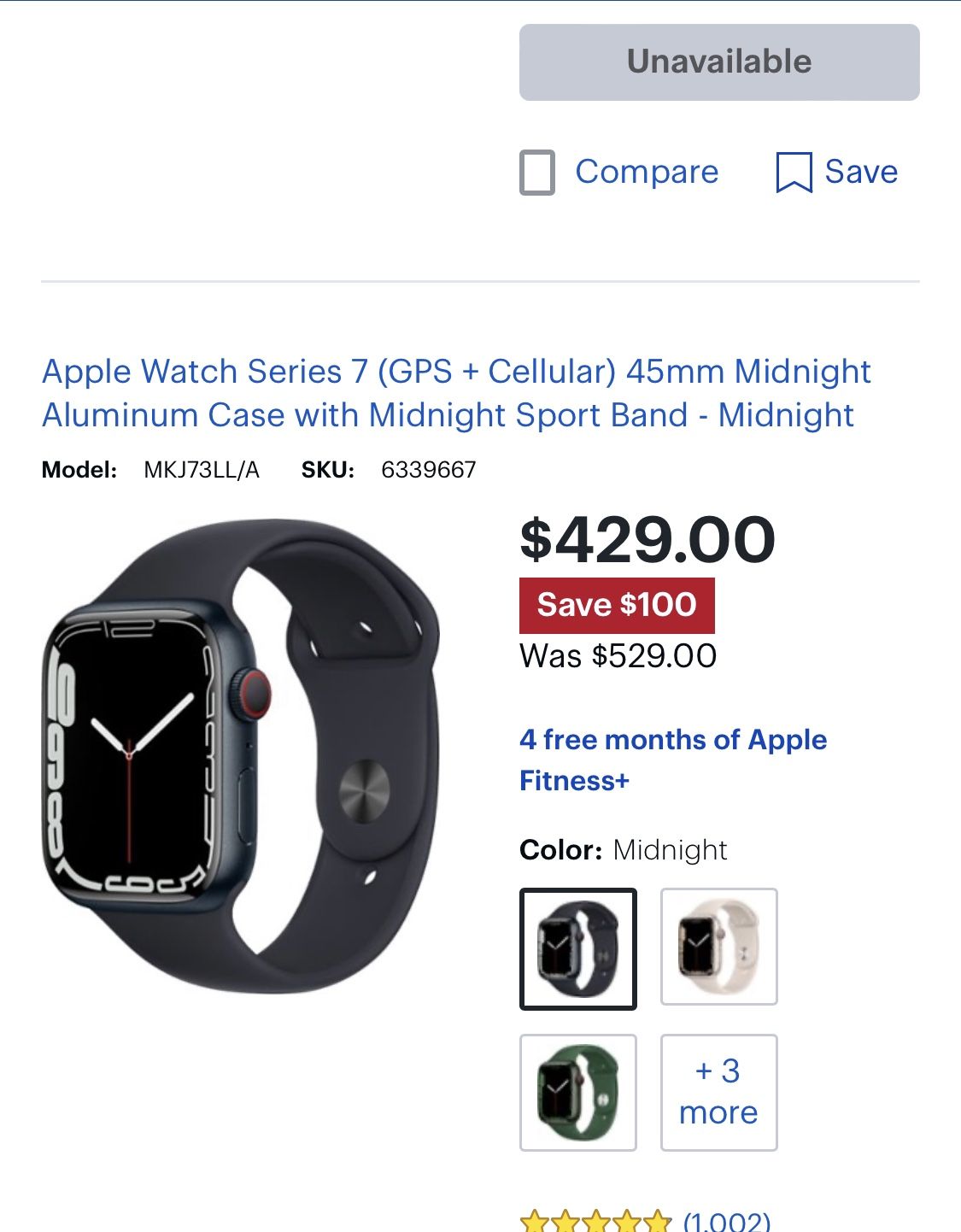Viewport: 961px width, 1232px height.
Task: Select the Midnight color swatch
Action: (x=578, y=949)
